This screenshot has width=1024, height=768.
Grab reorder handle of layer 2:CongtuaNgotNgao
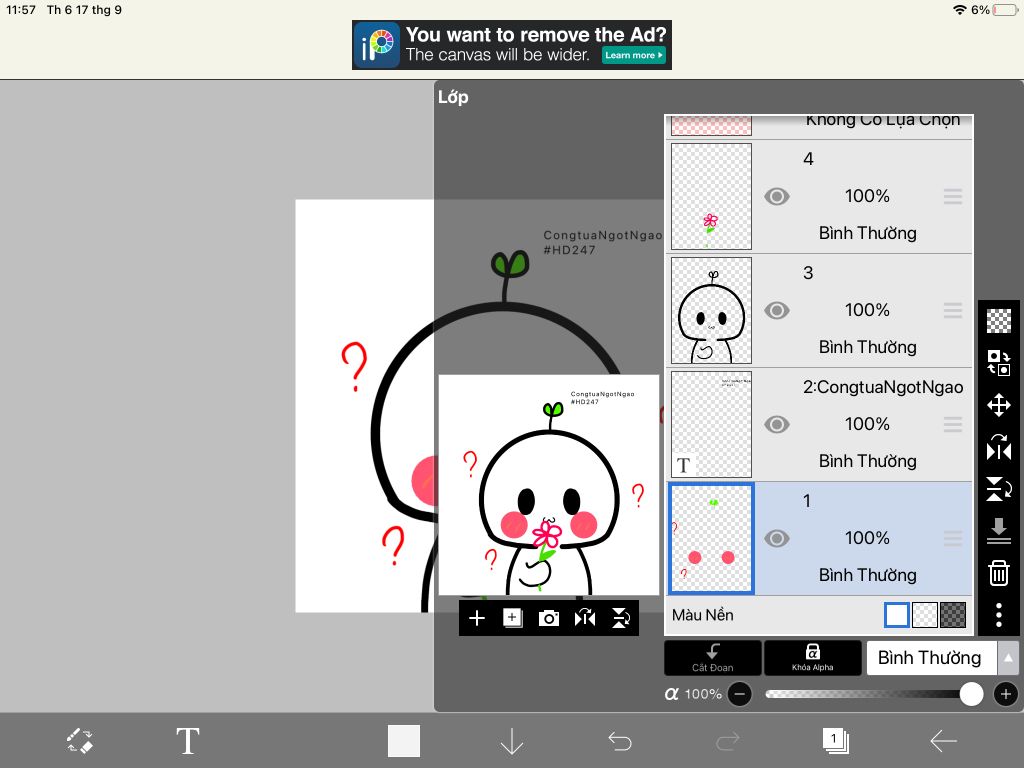tap(953, 424)
